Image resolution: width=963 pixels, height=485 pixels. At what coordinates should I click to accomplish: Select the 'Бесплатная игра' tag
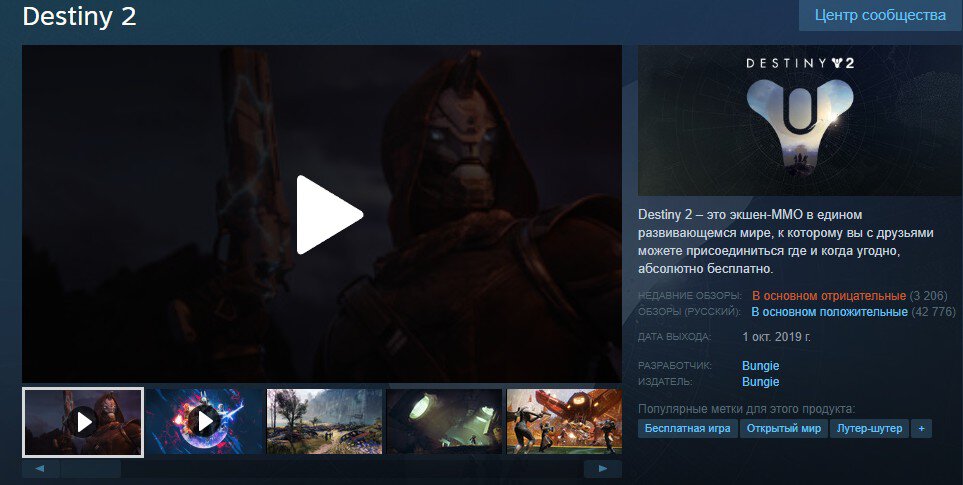coord(688,429)
